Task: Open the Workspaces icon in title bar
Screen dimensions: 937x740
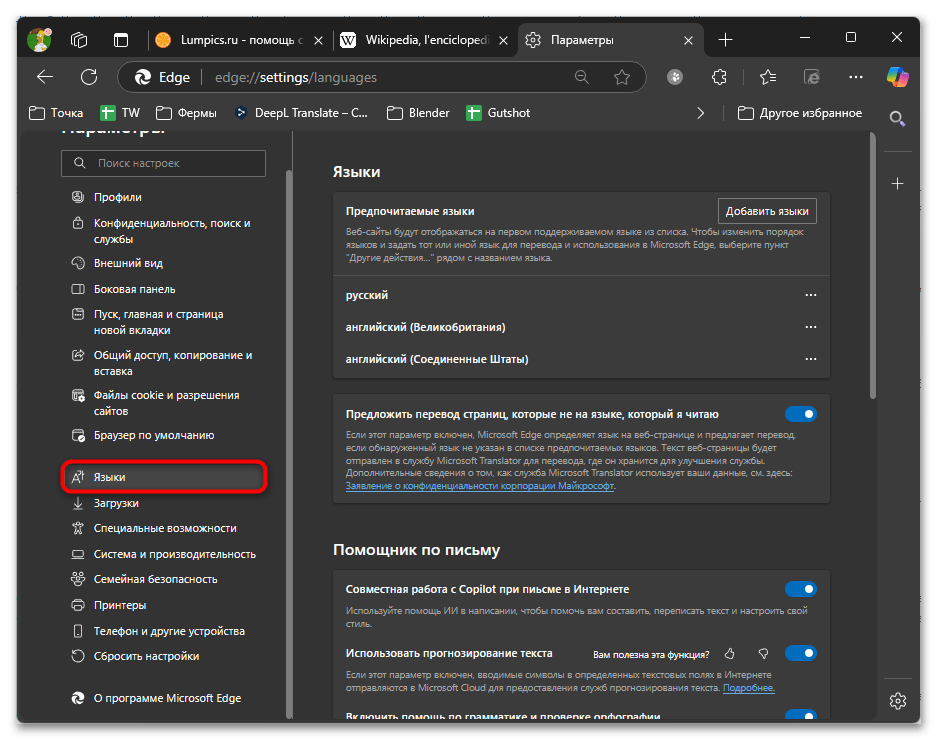Action: [x=79, y=40]
